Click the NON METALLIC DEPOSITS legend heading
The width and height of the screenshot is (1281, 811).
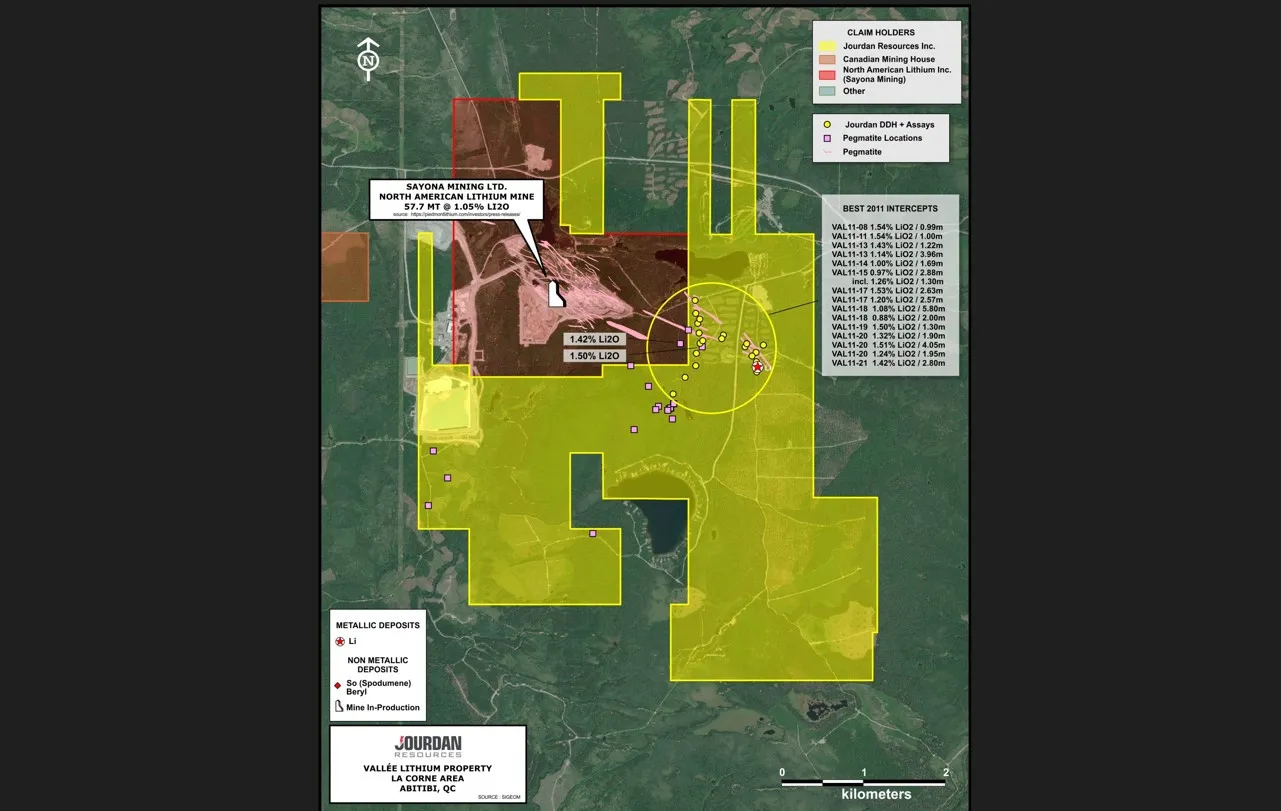click(378, 665)
